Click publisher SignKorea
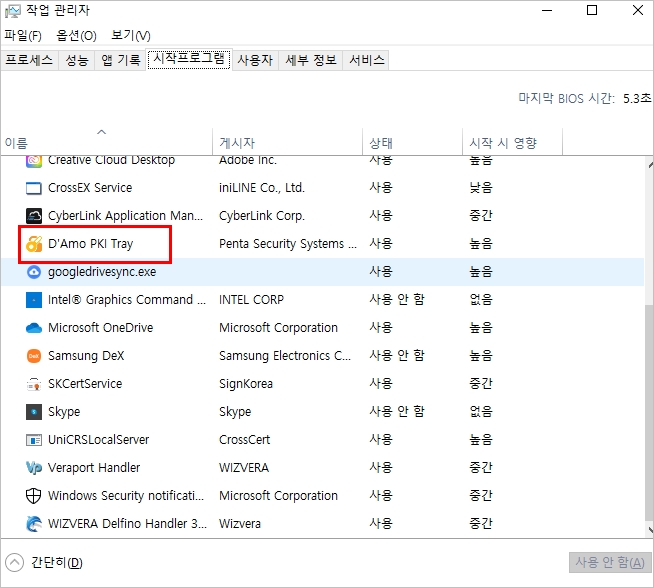Screen dimensions: 654x588 click(x=246, y=384)
